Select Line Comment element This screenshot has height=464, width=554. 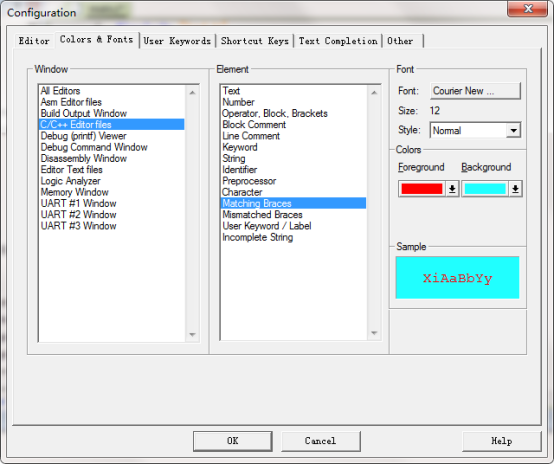(293, 136)
